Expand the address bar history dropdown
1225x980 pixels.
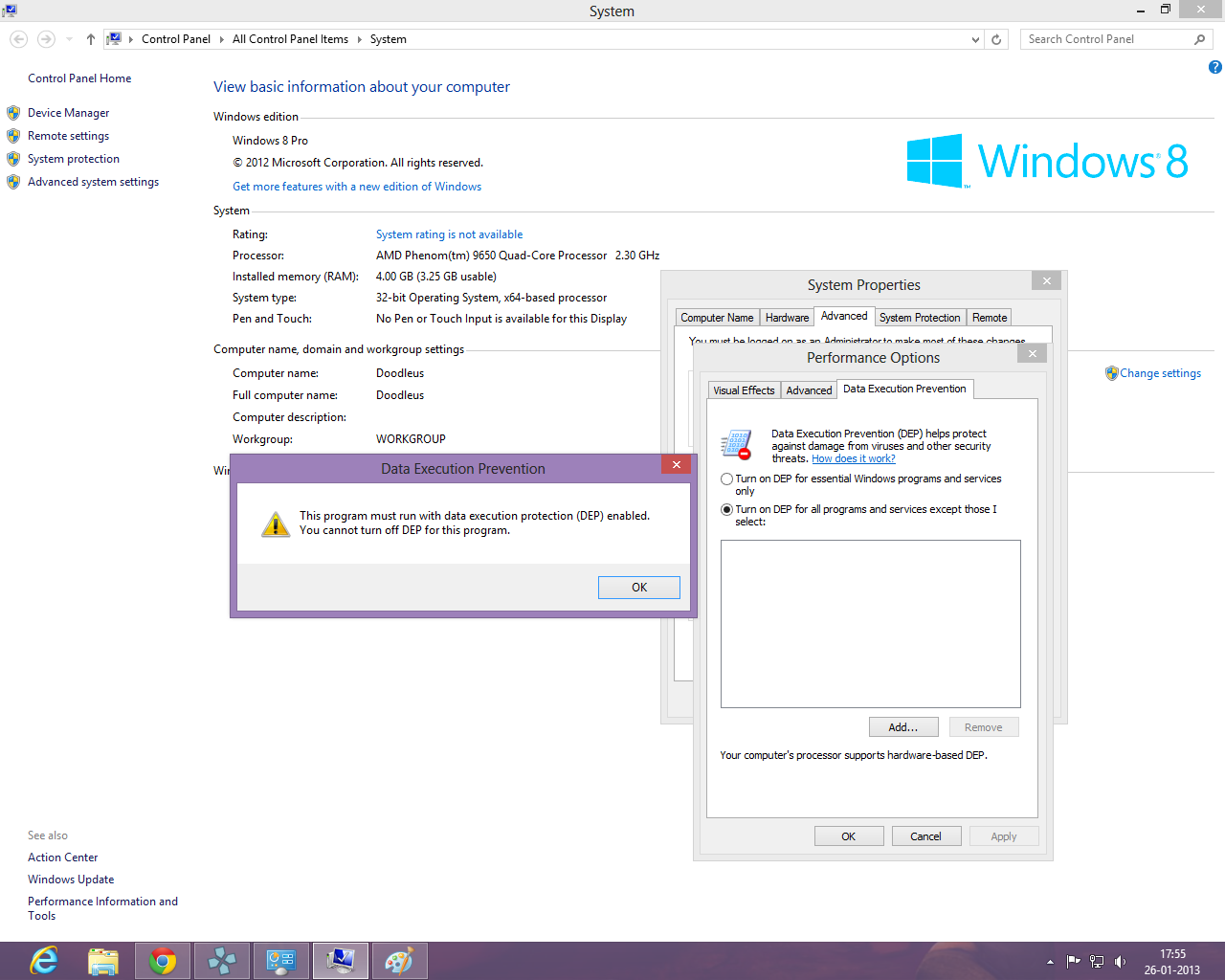(975, 39)
